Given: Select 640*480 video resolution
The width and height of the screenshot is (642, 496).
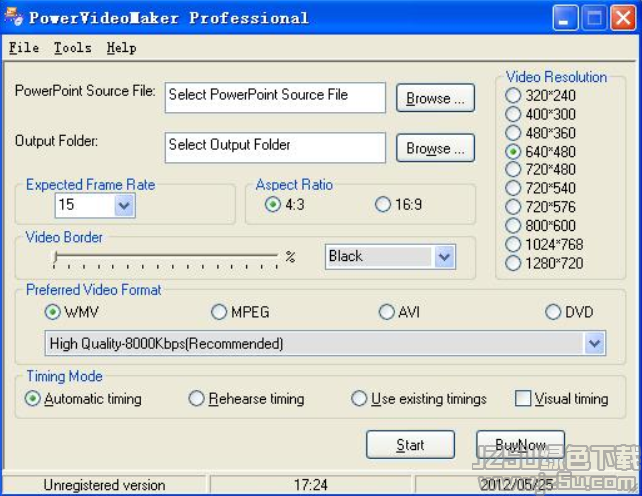Looking at the screenshot, I should (540, 152).
